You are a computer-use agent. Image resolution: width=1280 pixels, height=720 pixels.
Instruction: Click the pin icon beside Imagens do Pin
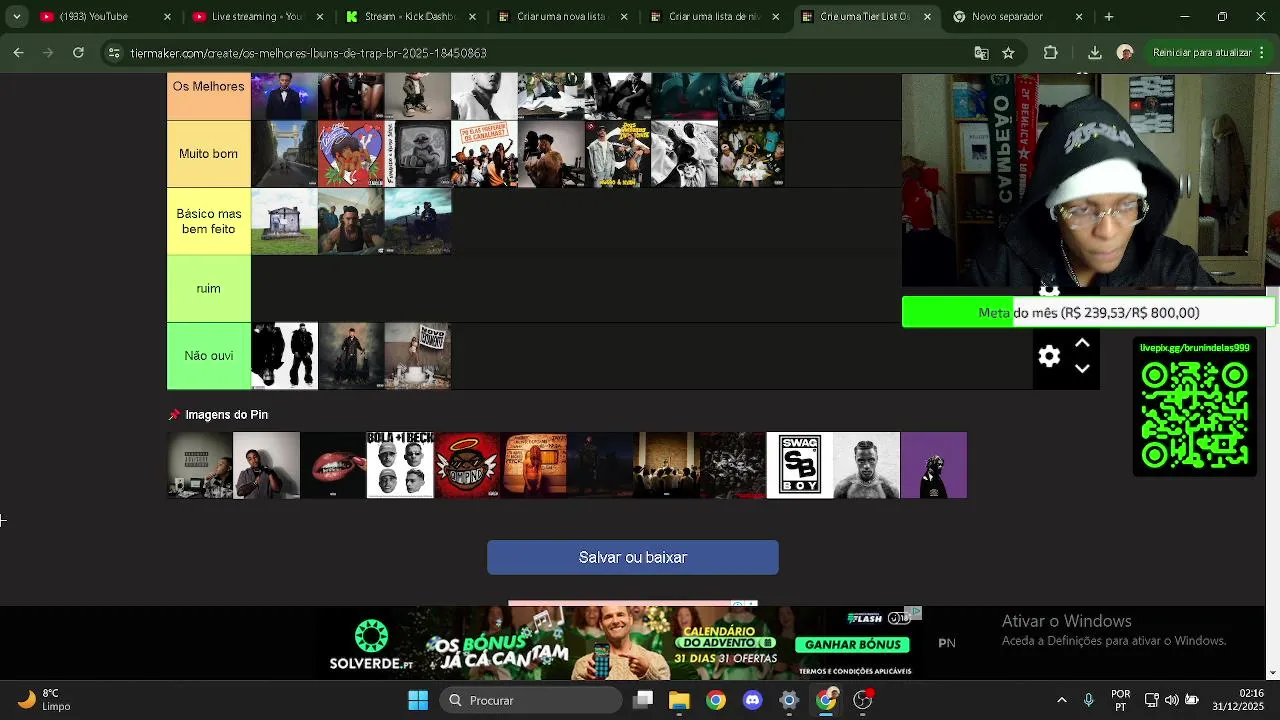click(x=174, y=414)
